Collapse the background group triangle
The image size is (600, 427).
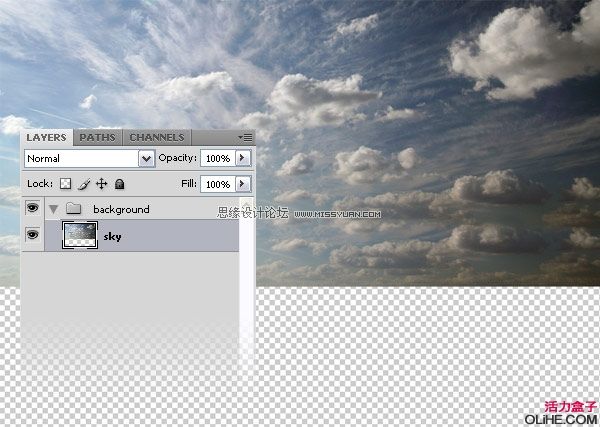click(53, 209)
